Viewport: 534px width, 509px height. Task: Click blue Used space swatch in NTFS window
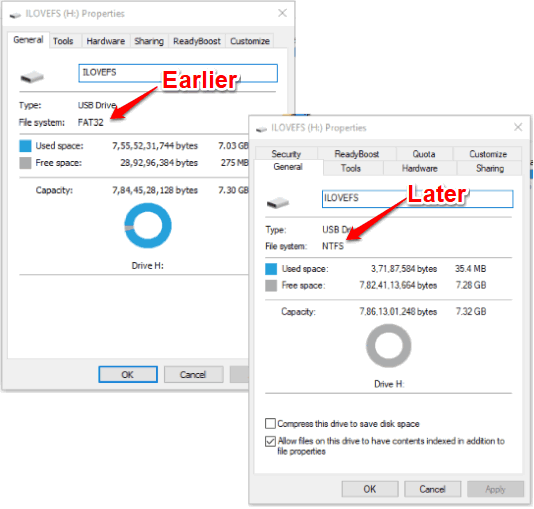click(x=271, y=269)
